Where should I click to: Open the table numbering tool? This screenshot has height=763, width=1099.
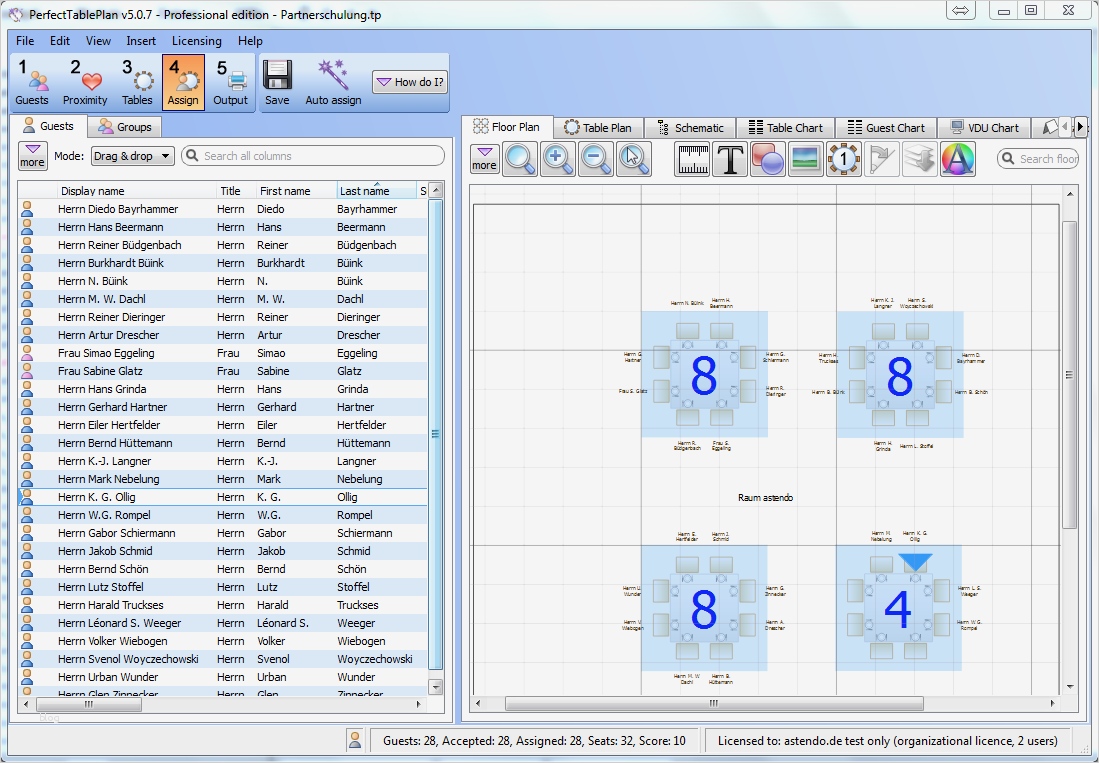(x=843, y=160)
